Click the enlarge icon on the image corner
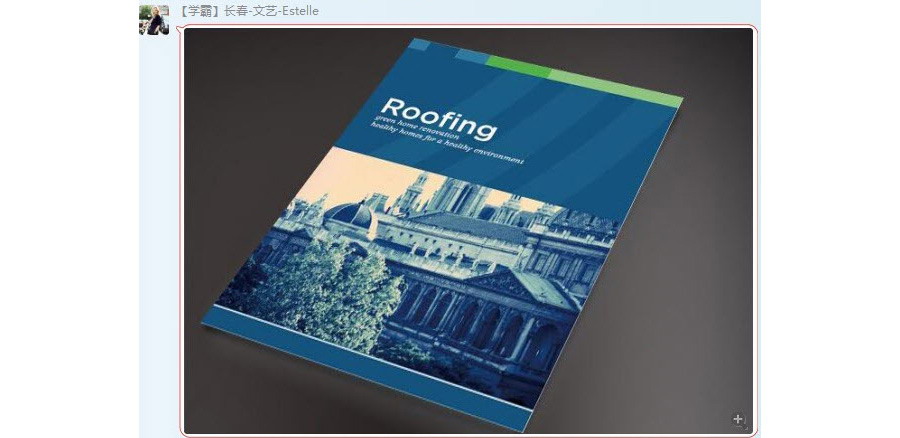The image size is (900, 438). [x=738, y=420]
